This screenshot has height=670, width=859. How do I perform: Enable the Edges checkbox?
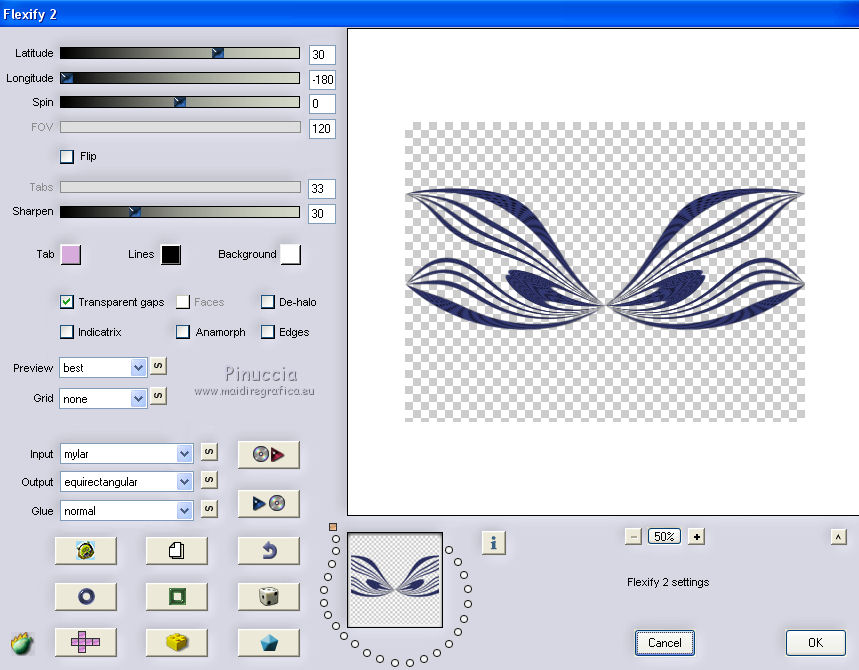(268, 332)
